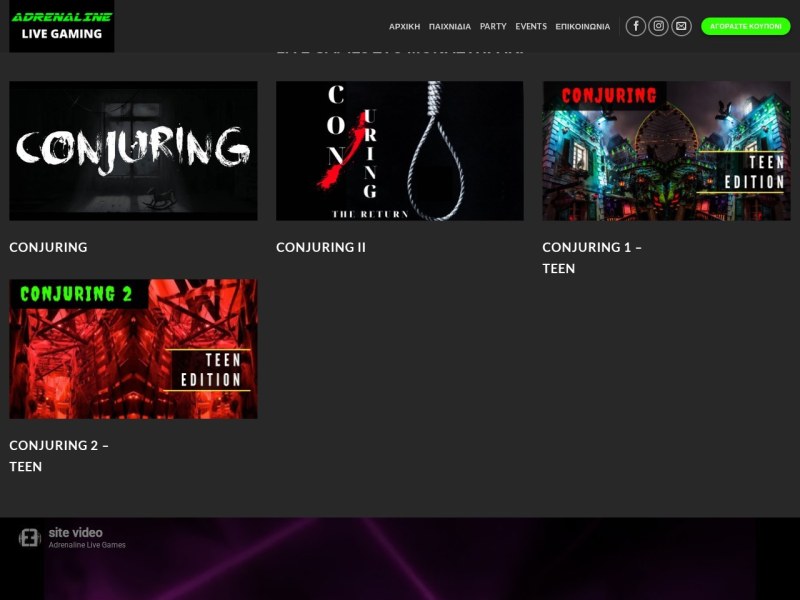The width and height of the screenshot is (800, 600).
Task: Click the CONJURING II title link
Action: [321, 247]
